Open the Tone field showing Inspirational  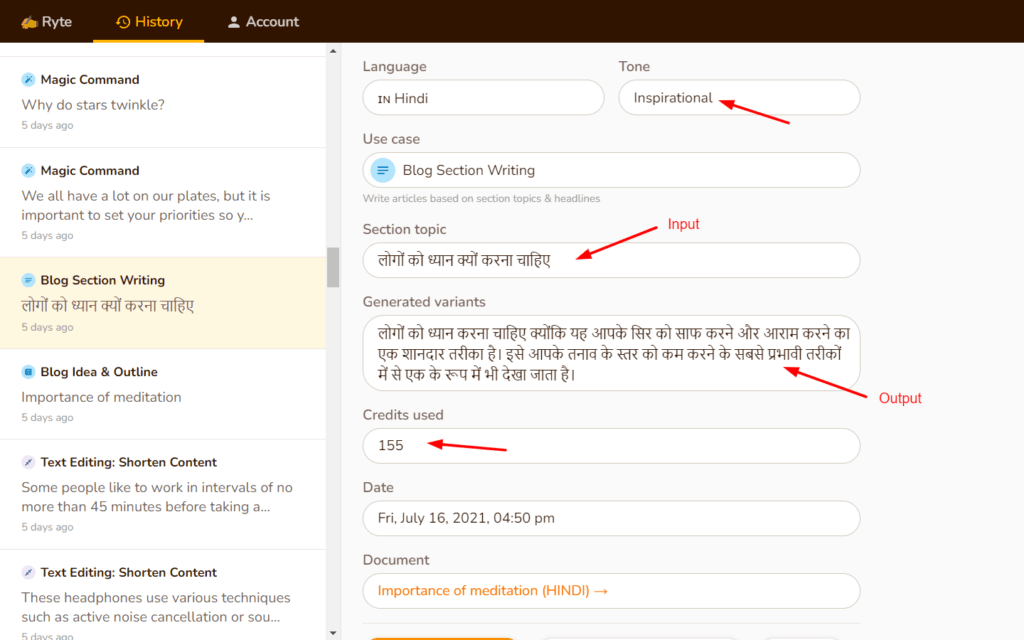(x=739, y=98)
